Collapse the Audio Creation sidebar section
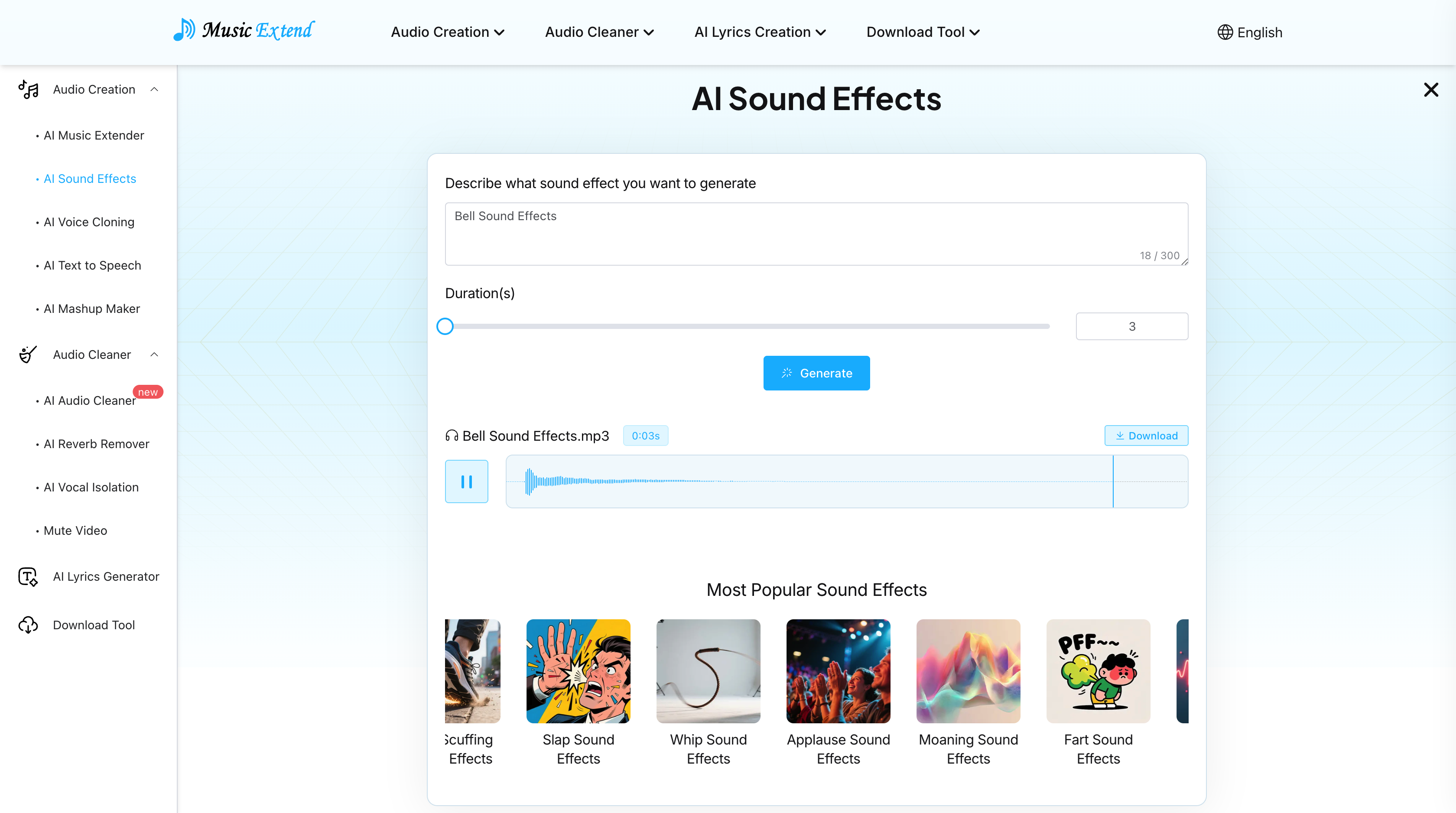 154,89
